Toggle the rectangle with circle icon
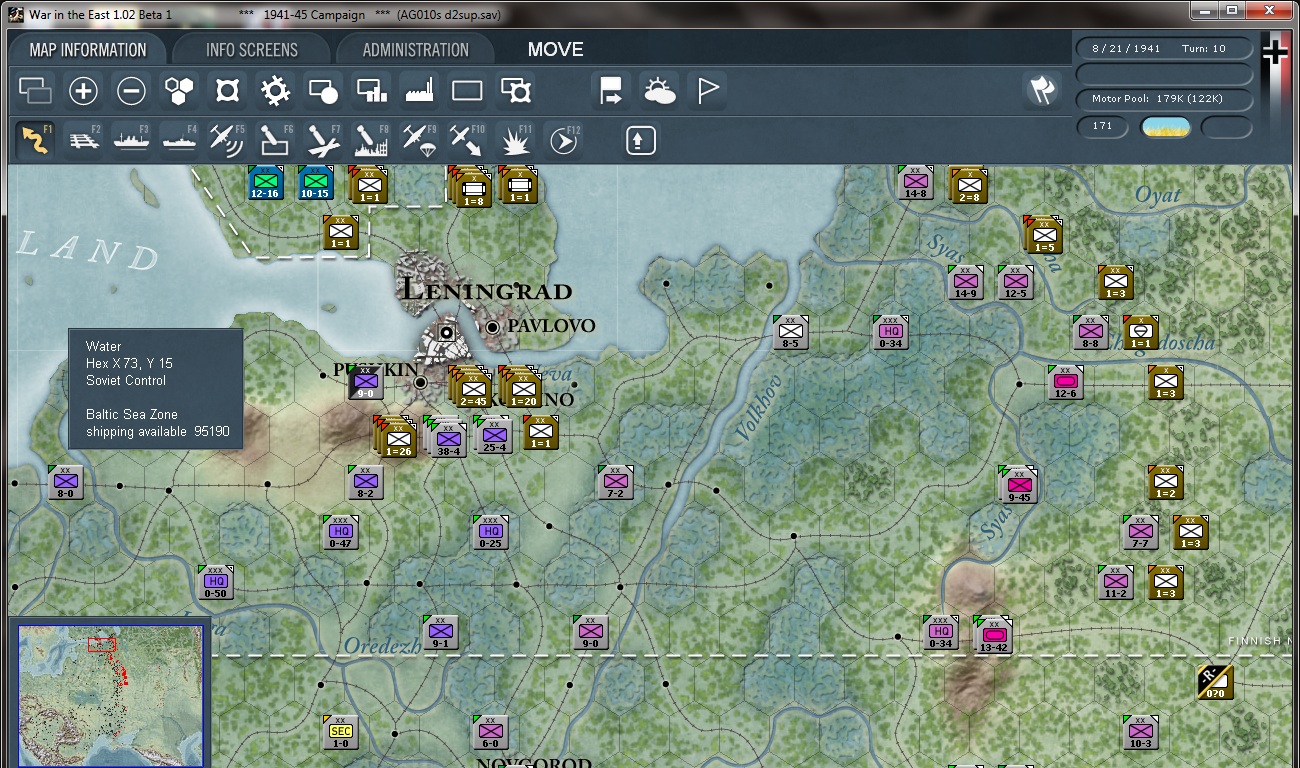Viewport: 1300px width, 768px height. tap(323, 92)
